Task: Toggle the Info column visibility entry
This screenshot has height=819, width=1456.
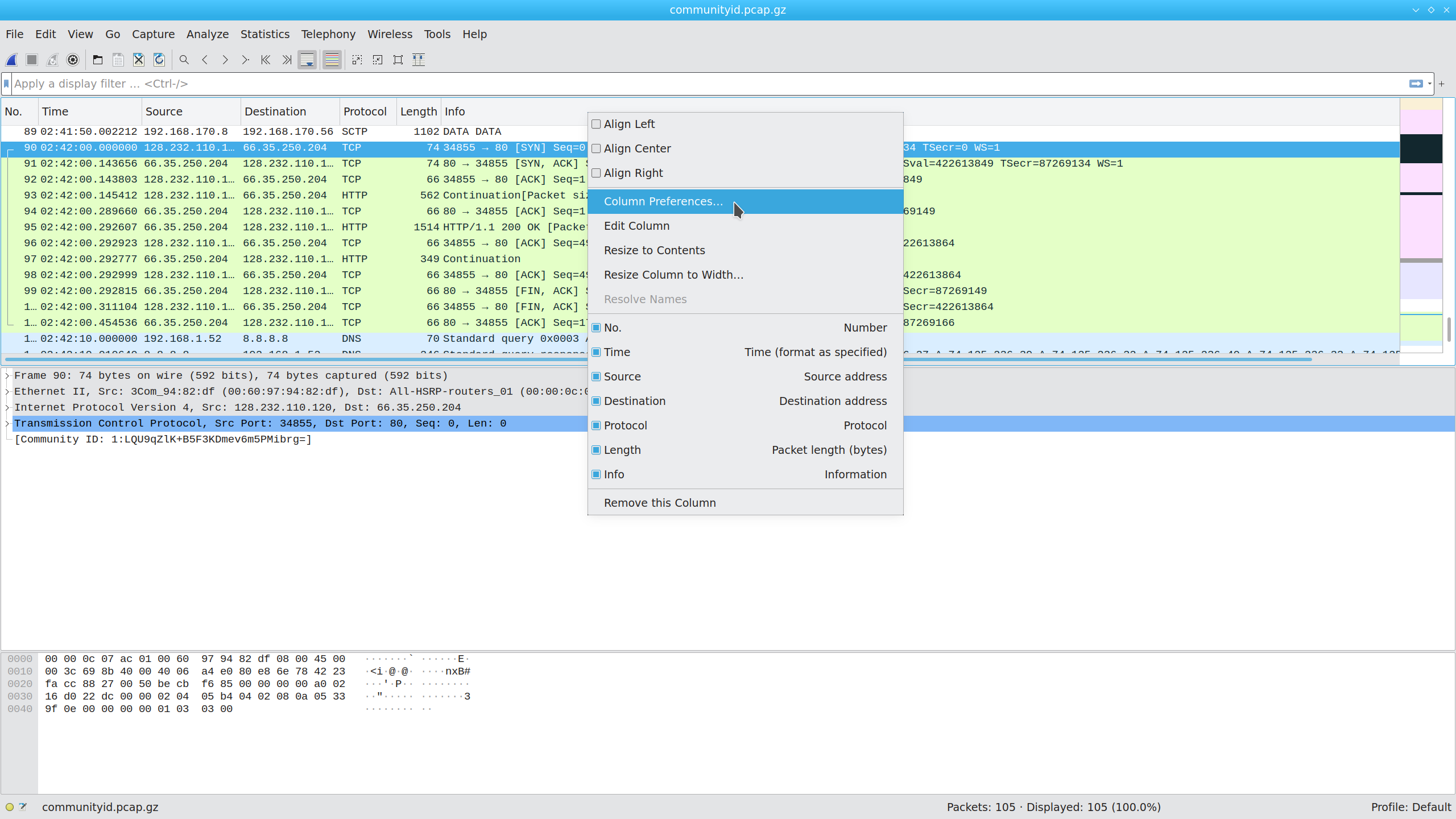Action: tap(745, 474)
